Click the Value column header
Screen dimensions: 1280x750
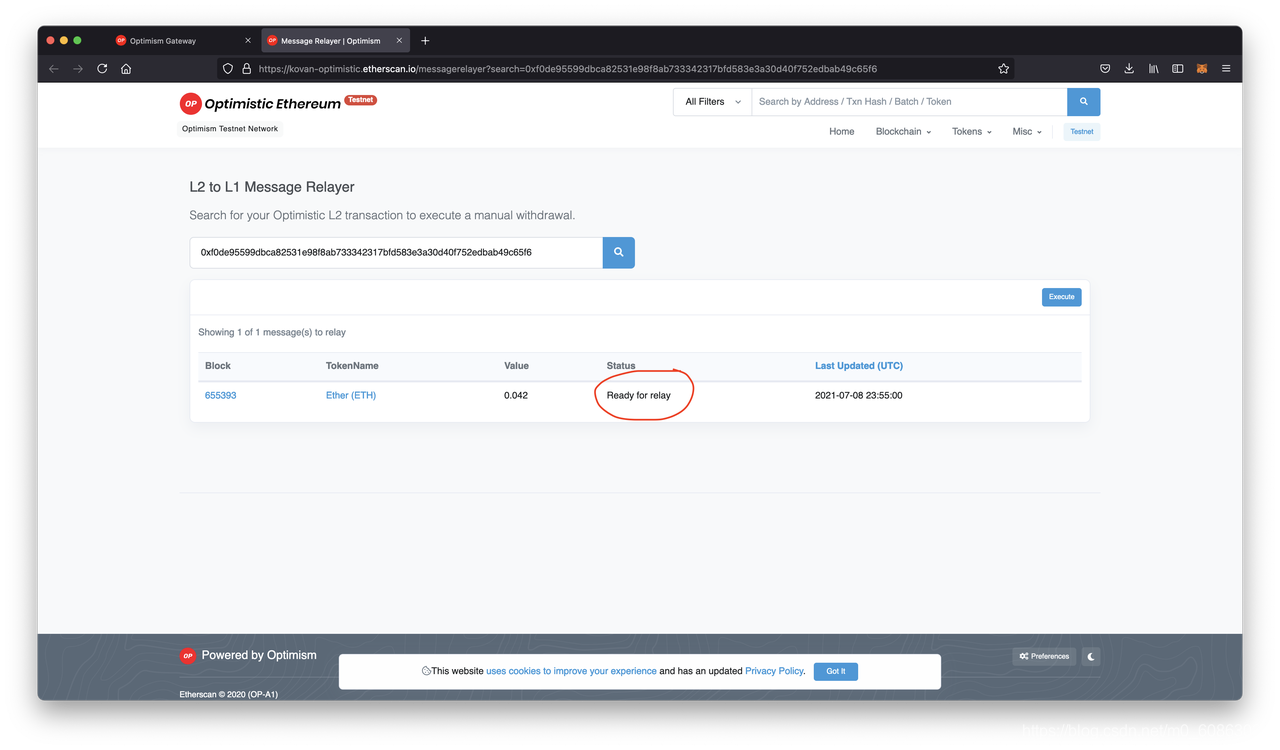(516, 366)
